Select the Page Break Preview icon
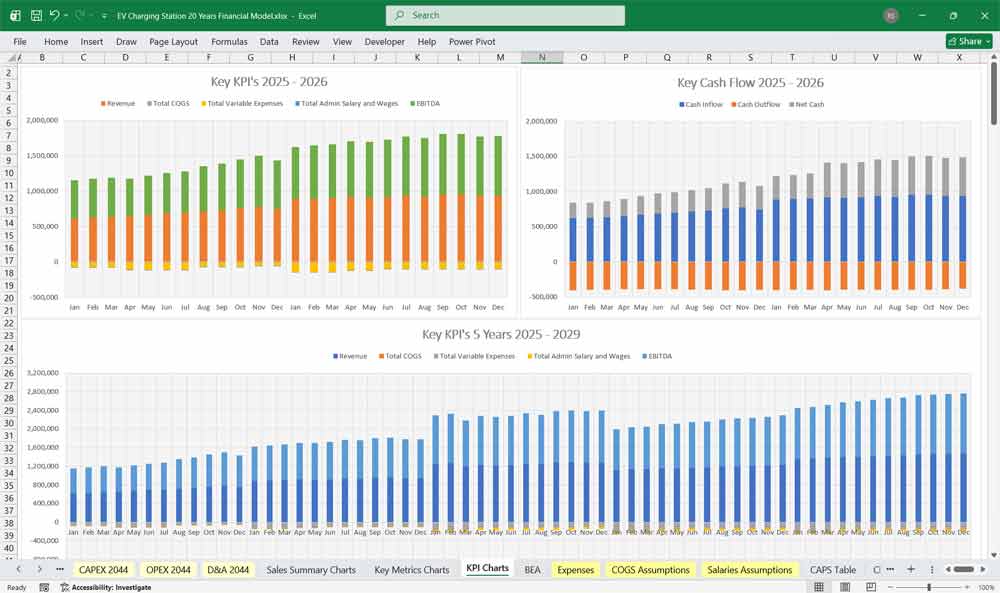This screenshot has height=593, width=1000. point(870,587)
